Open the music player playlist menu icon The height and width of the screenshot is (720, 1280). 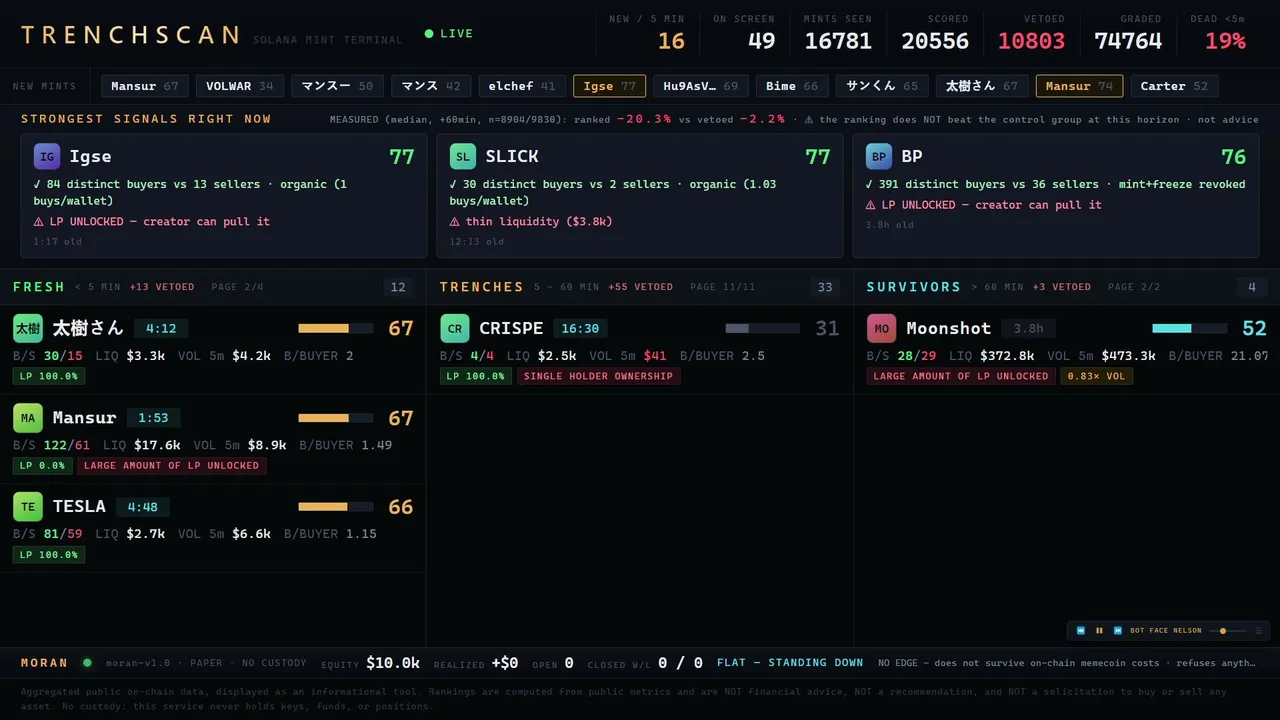tap(1259, 631)
